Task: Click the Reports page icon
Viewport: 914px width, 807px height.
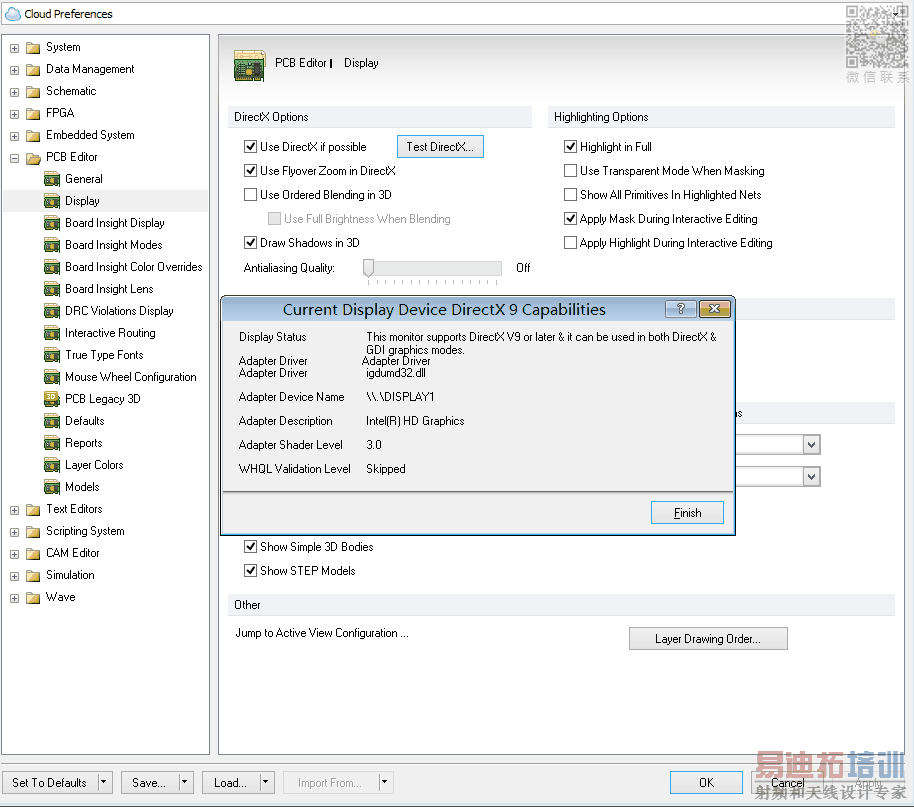Action: [52, 443]
